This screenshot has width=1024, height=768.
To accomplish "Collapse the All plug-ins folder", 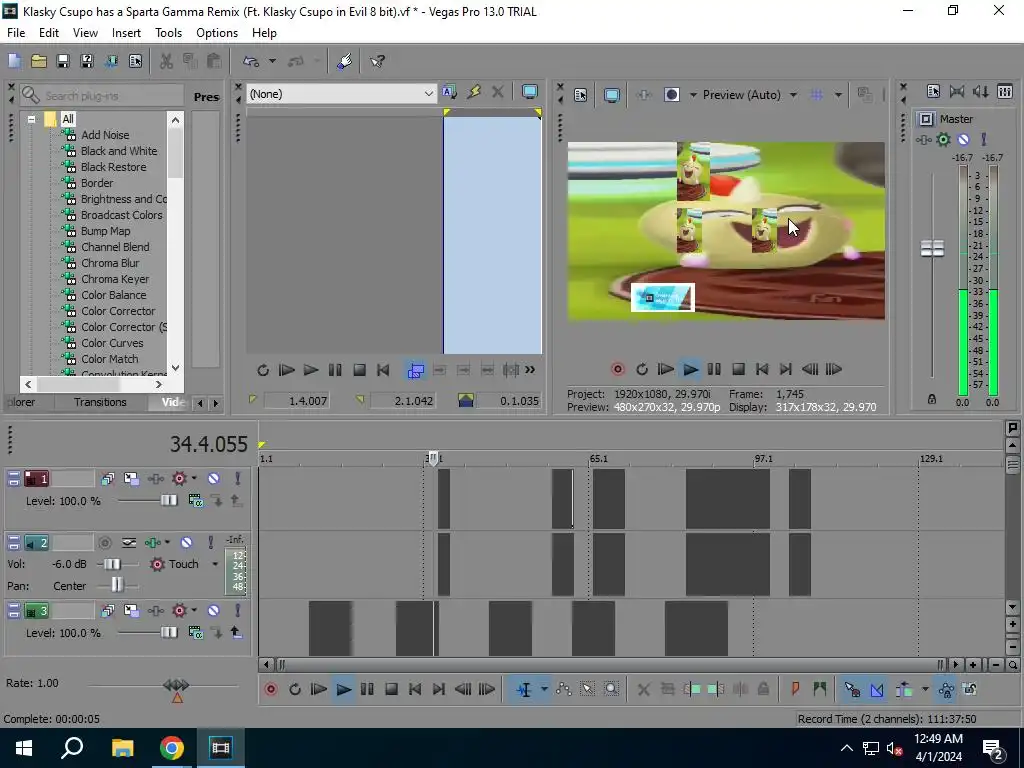I will [x=31, y=120].
